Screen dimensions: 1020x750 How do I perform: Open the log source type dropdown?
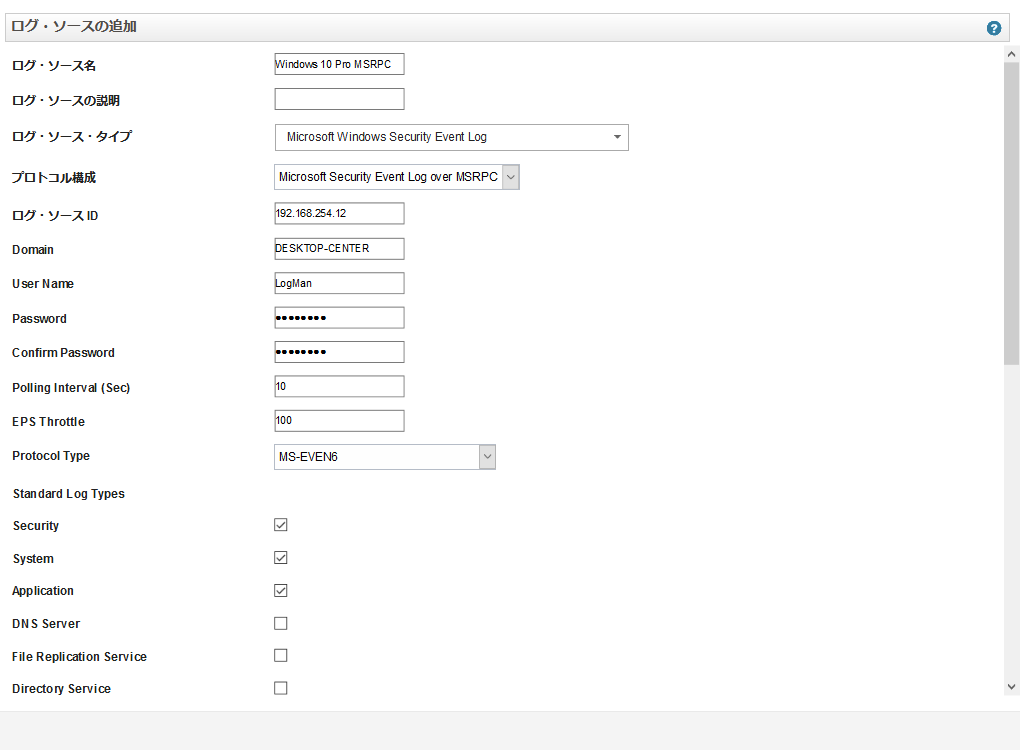click(x=451, y=137)
